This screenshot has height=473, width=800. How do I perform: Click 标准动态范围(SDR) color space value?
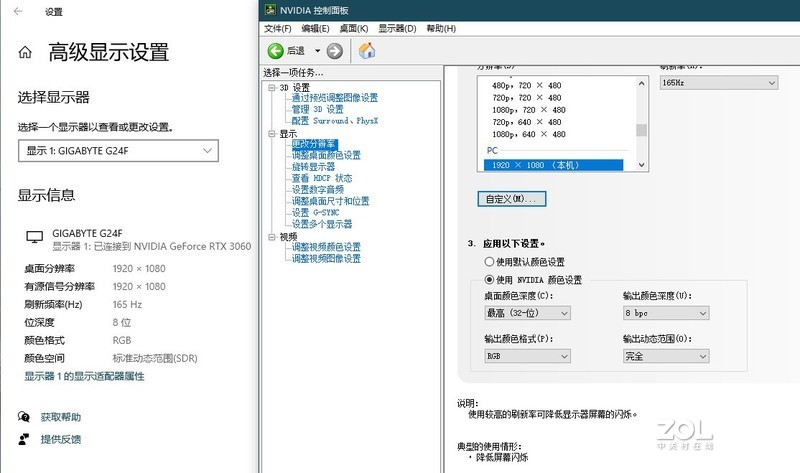point(155,358)
